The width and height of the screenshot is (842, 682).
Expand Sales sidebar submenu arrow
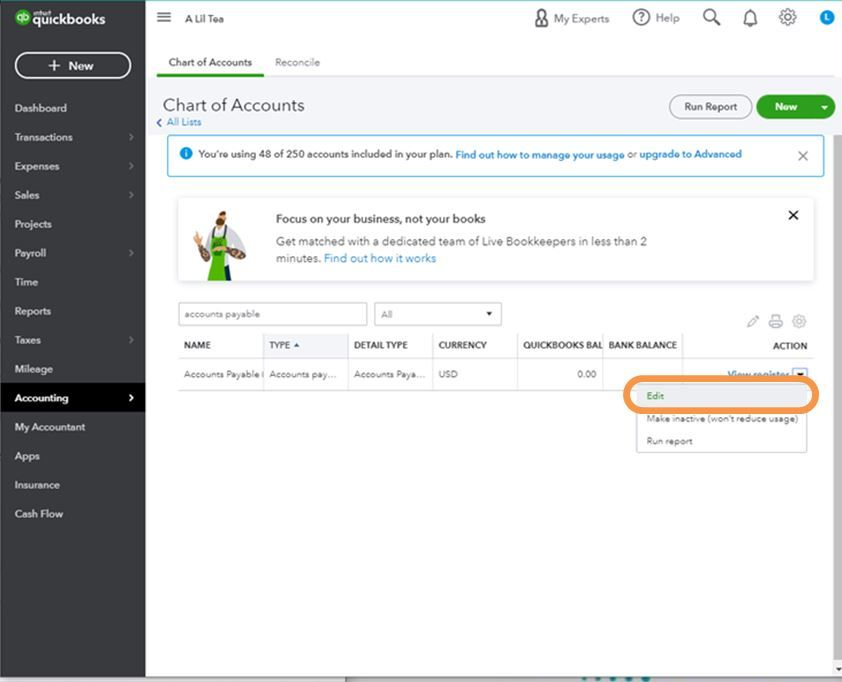point(131,195)
